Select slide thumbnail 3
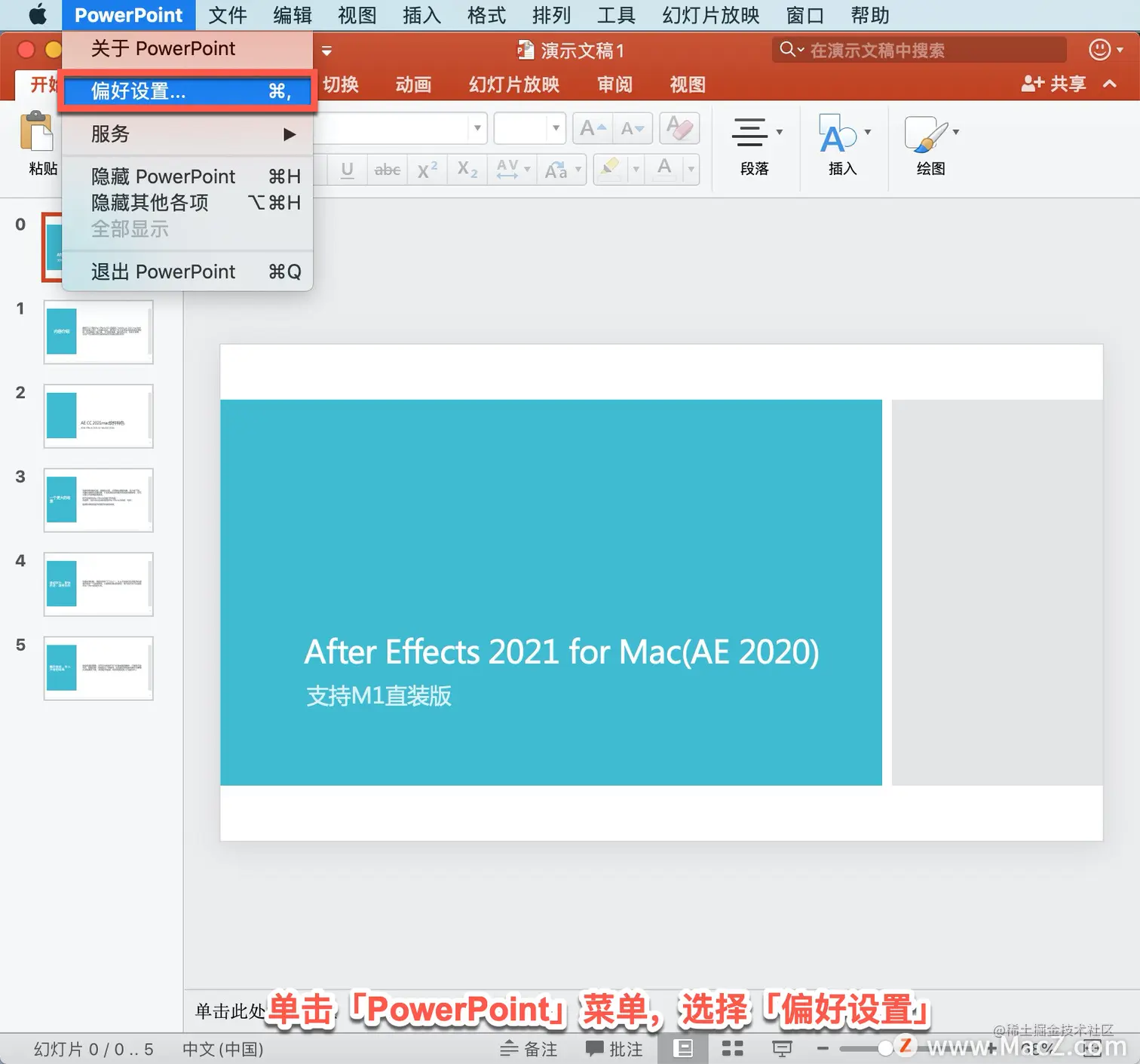The height and width of the screenshot is (1064, 1140). (x=98, y=500)
